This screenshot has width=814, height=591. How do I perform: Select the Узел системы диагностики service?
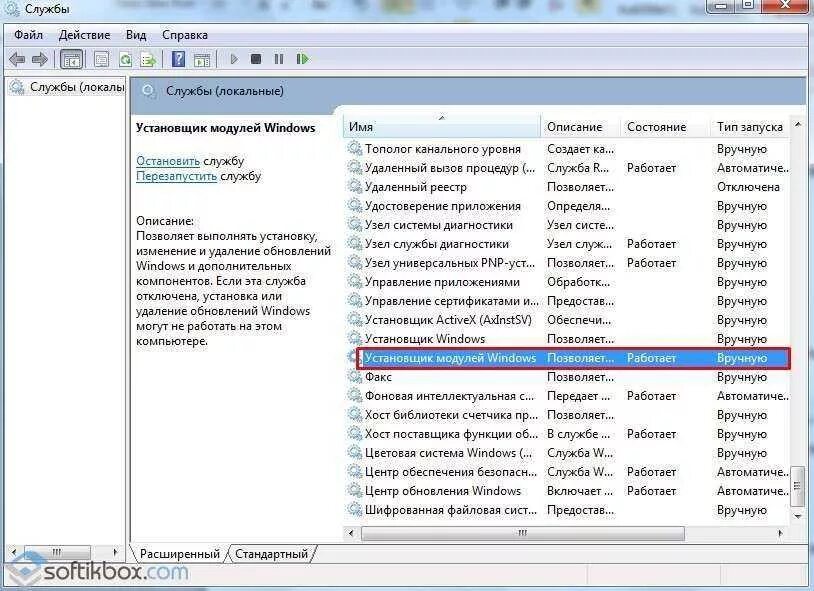click(x=567, y=225)
